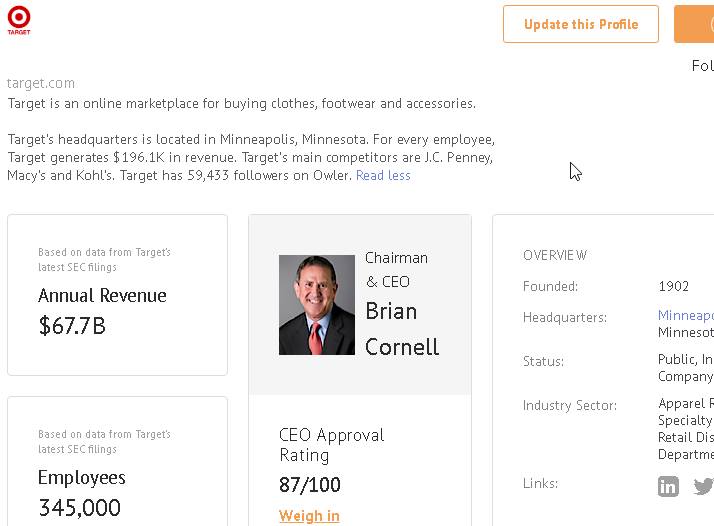This screenshot has width=714, height=526.
Task: Open Target's LinkedIn page icon
Action: click(x=668, y=487)
